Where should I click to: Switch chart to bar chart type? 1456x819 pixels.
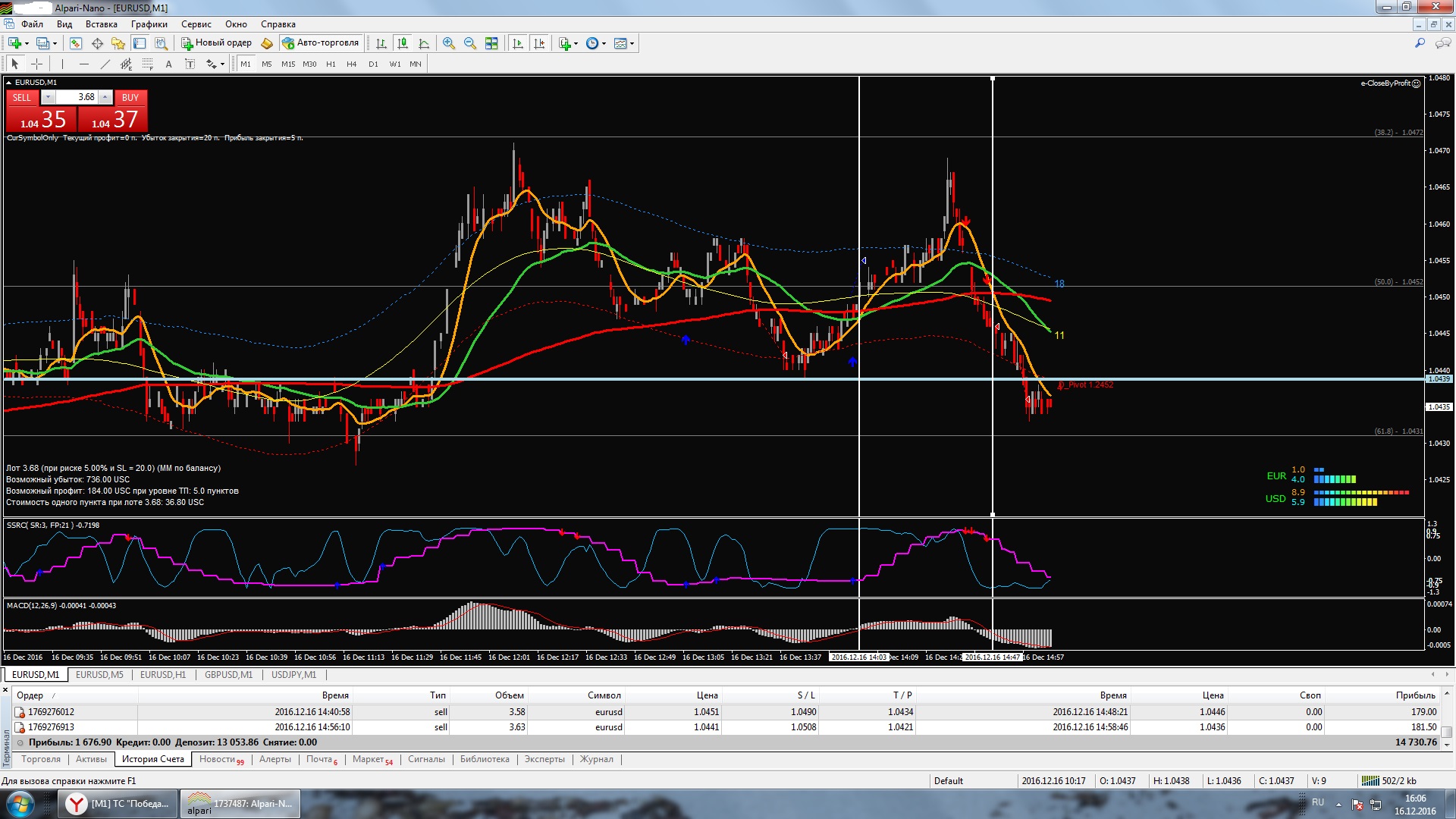click(381, 43)
